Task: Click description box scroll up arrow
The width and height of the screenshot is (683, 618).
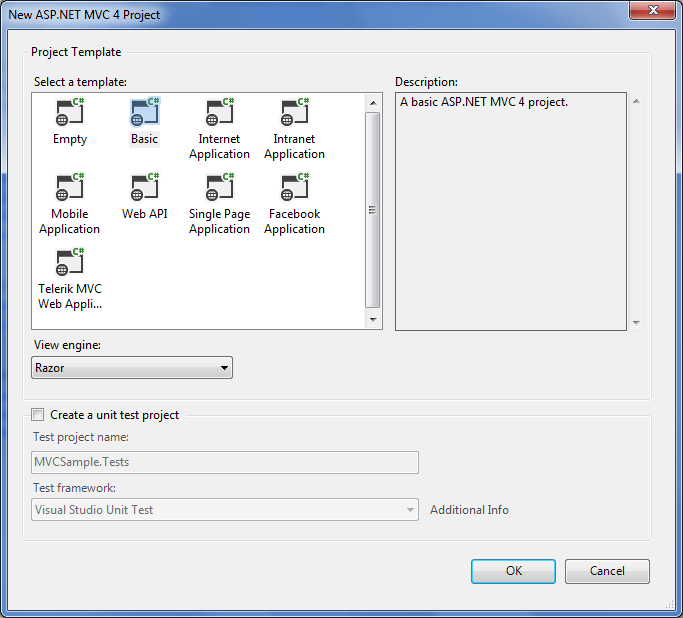Action: tap(636, 101)
